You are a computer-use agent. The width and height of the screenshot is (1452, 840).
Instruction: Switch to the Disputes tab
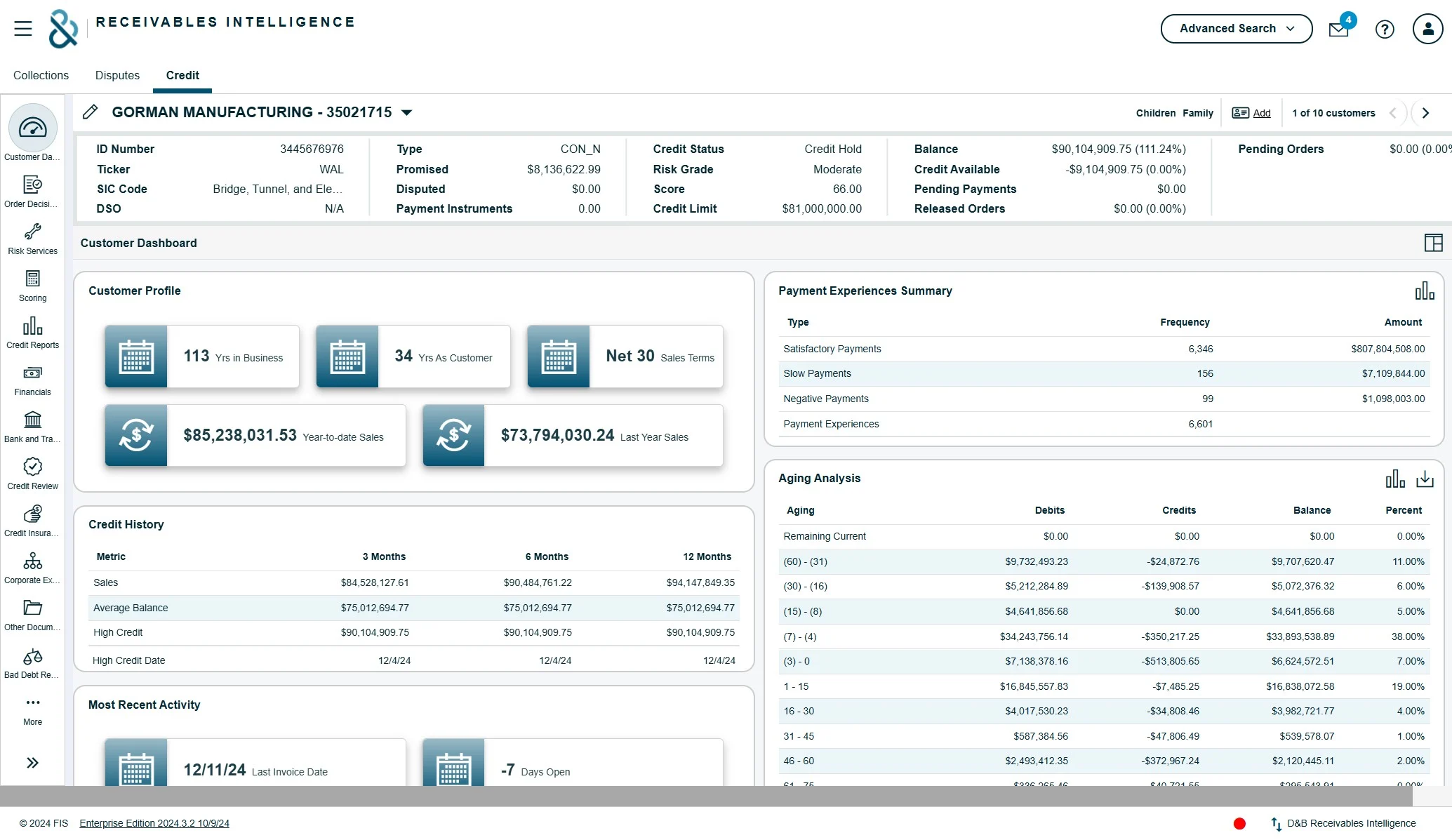tap(117, 75)
